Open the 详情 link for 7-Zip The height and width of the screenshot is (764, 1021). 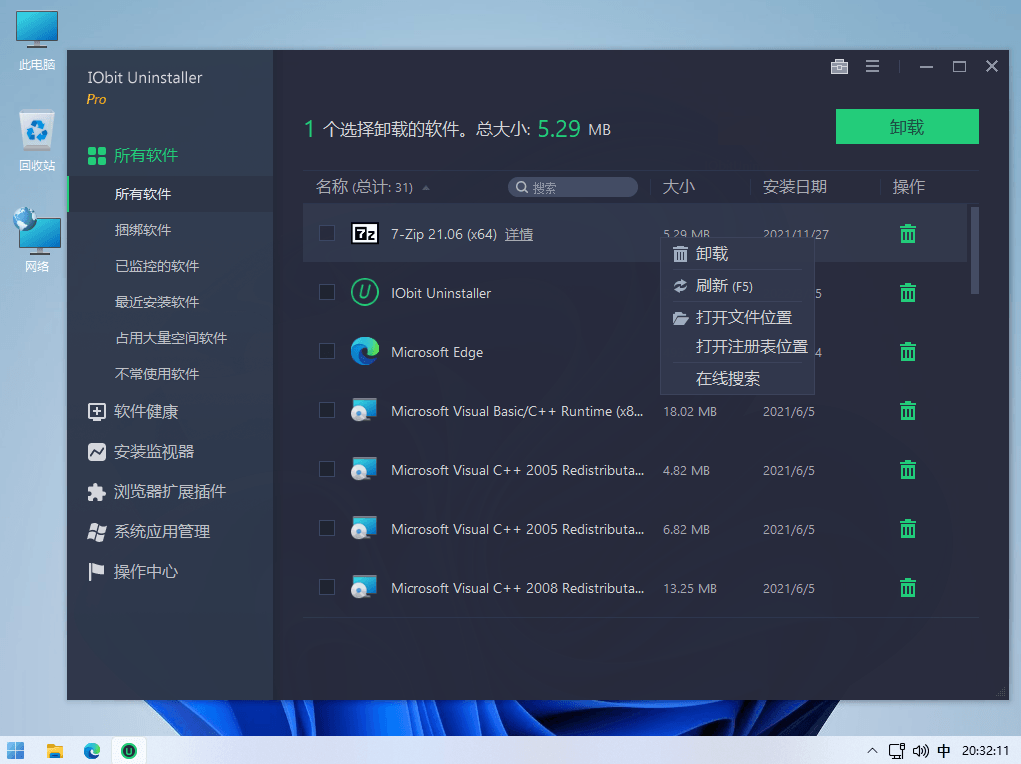point(519,234)
